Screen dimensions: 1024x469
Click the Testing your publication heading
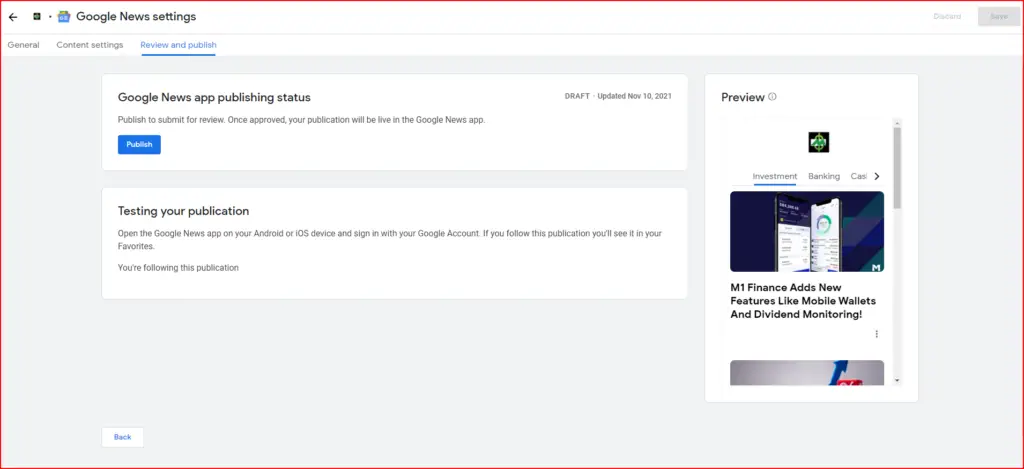tap(184, 211)
